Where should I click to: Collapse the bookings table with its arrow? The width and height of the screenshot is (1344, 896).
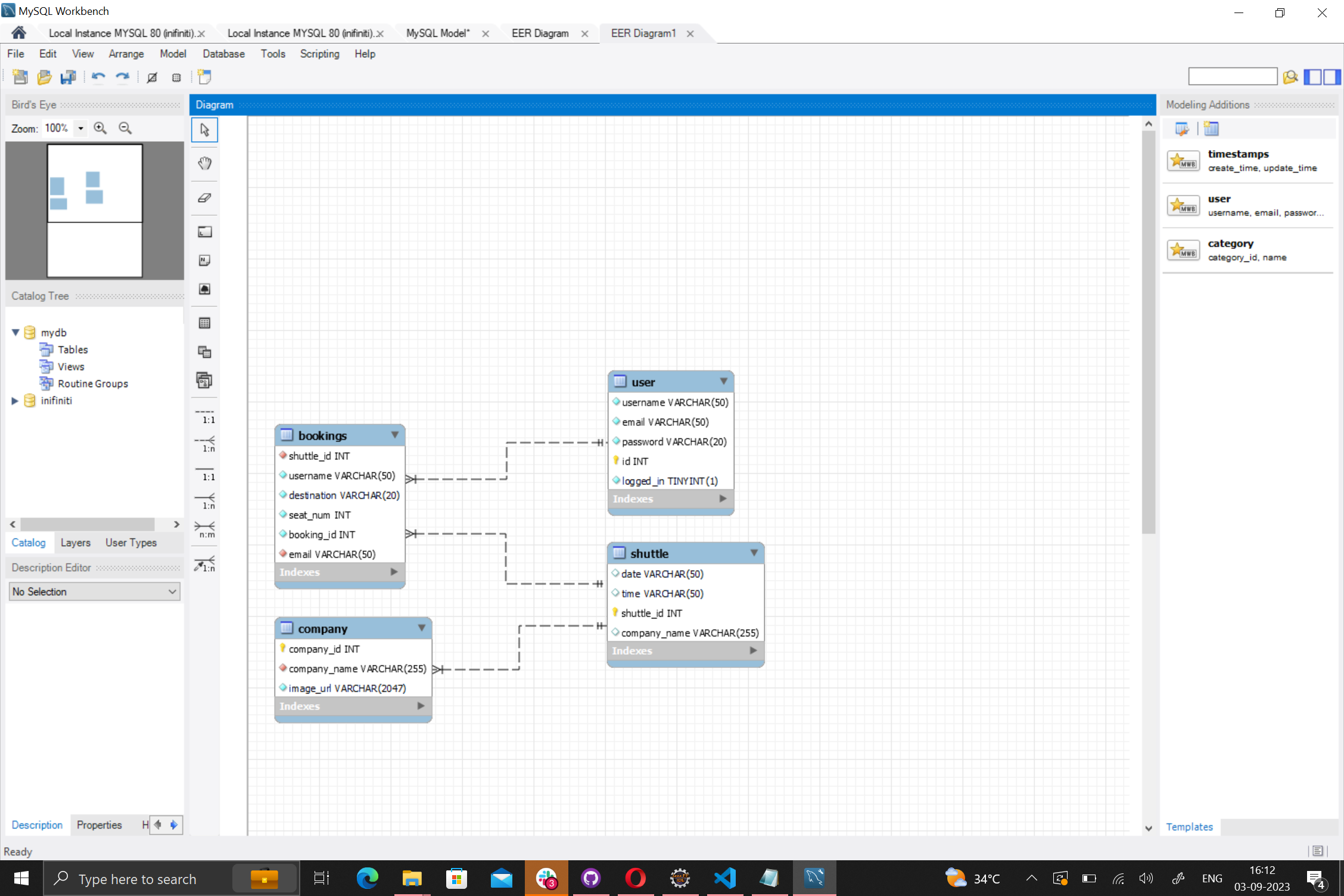coord(395,435)
